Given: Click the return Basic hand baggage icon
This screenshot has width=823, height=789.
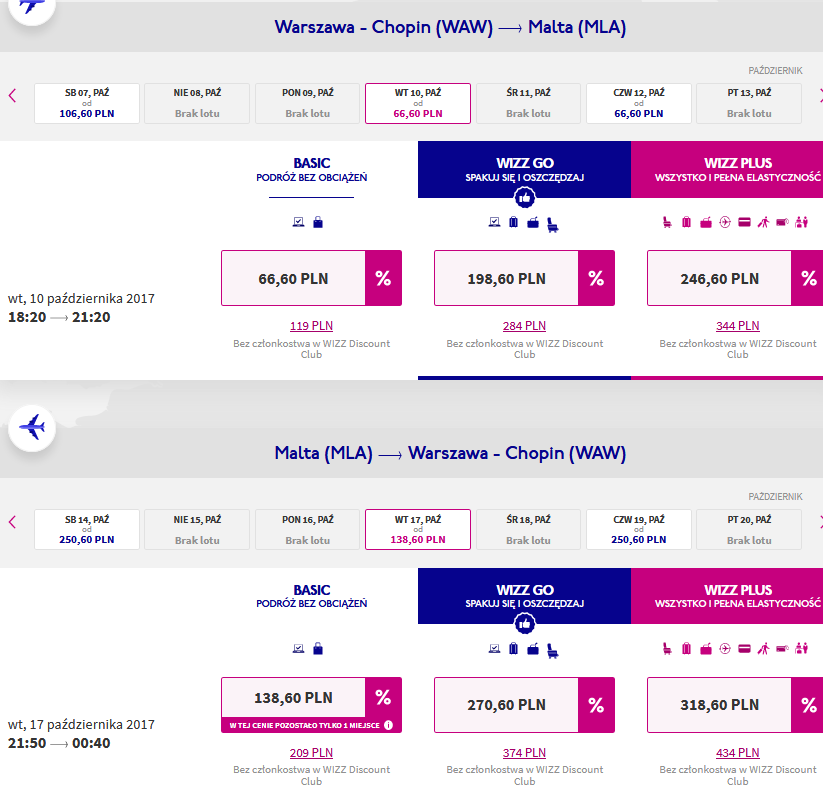Looking at the screenshot, I should click(318, 649).
